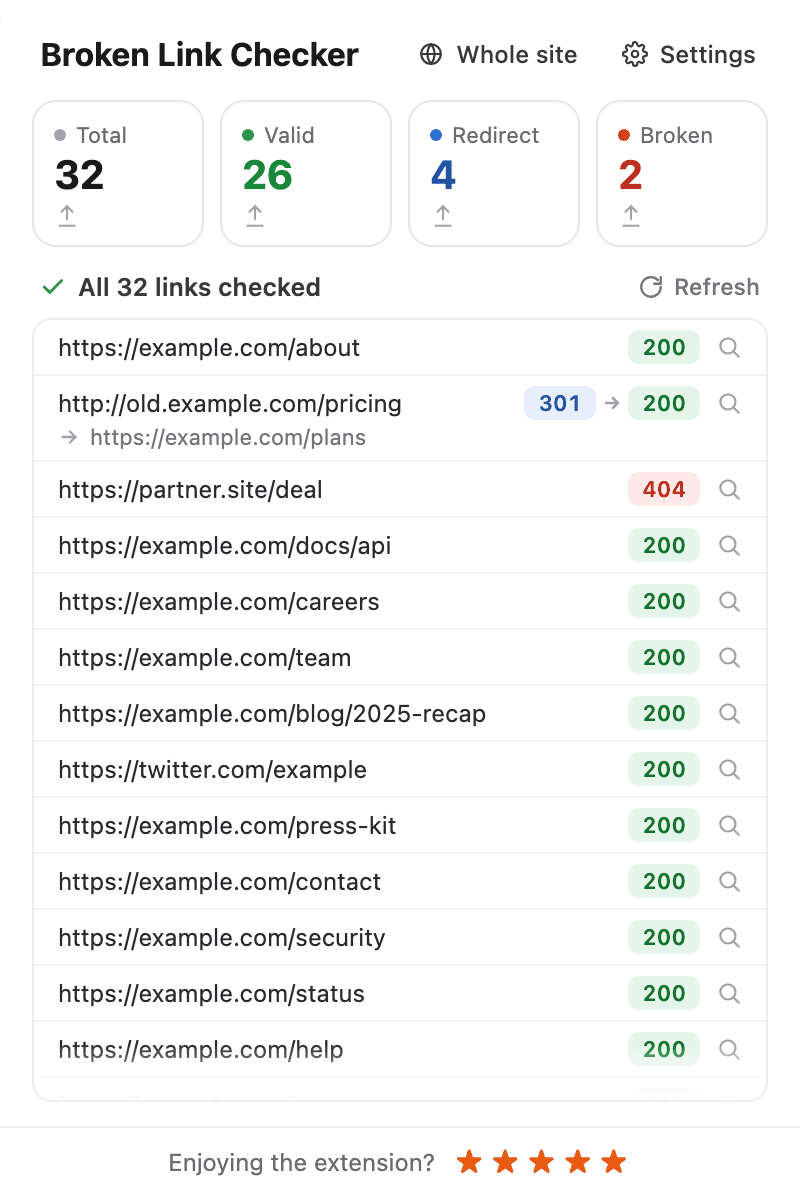Inspect old.example.com/pricing link with magnifier
This screenshot has width=800, height=1200.
(x=730, y=404)
